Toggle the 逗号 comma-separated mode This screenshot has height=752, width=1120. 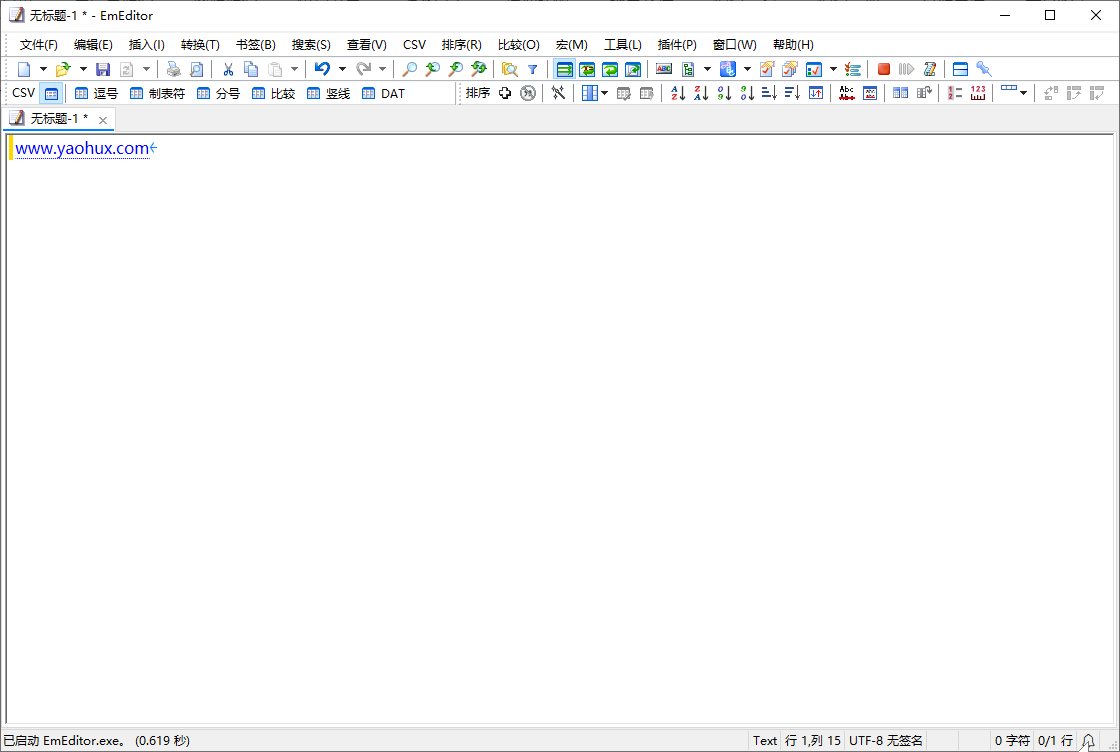click(x=96, y=93)
